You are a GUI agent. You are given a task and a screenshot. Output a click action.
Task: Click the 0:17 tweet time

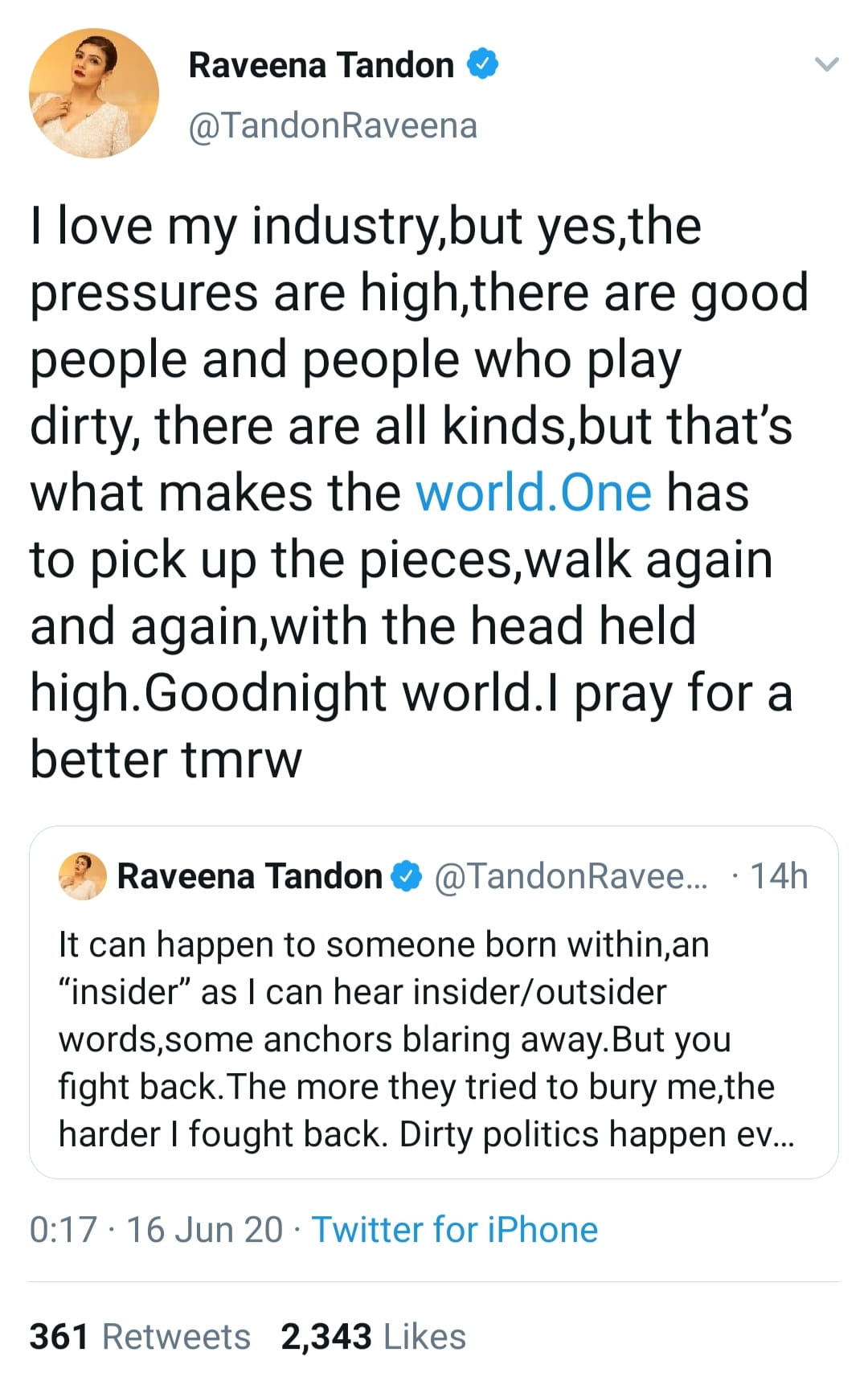pos(63,1230)
